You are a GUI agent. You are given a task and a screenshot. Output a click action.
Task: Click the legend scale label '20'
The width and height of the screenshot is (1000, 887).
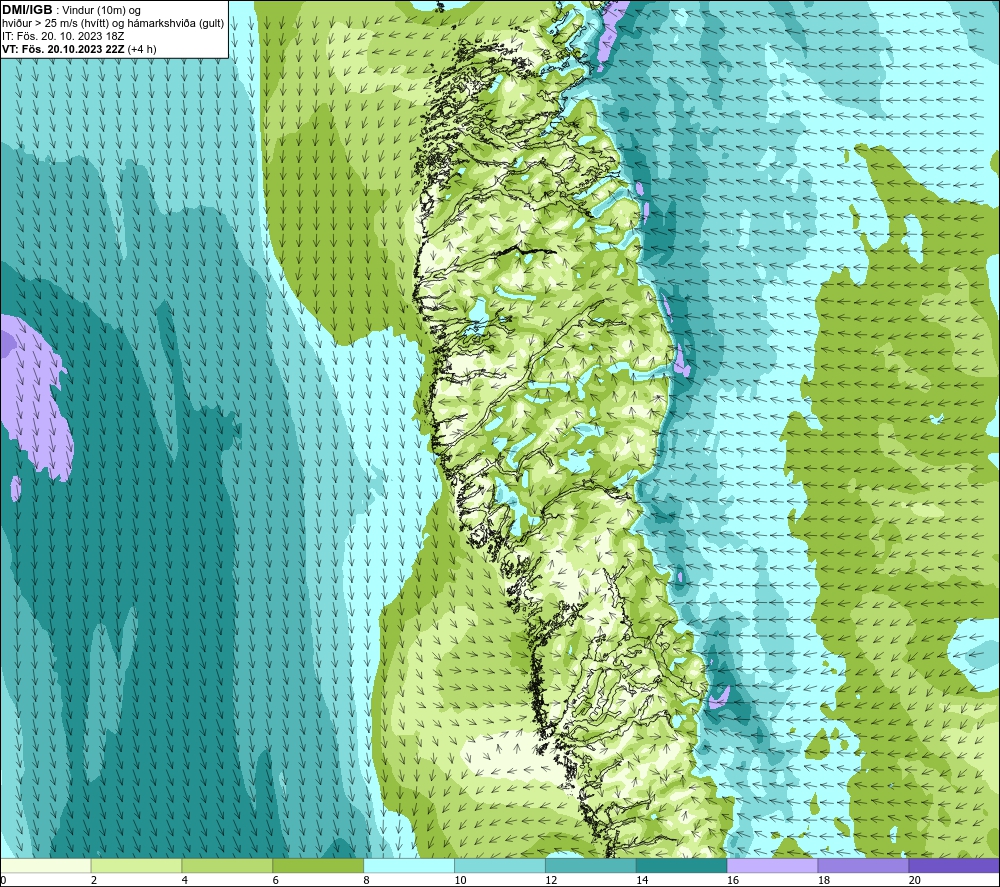point(915,880)
